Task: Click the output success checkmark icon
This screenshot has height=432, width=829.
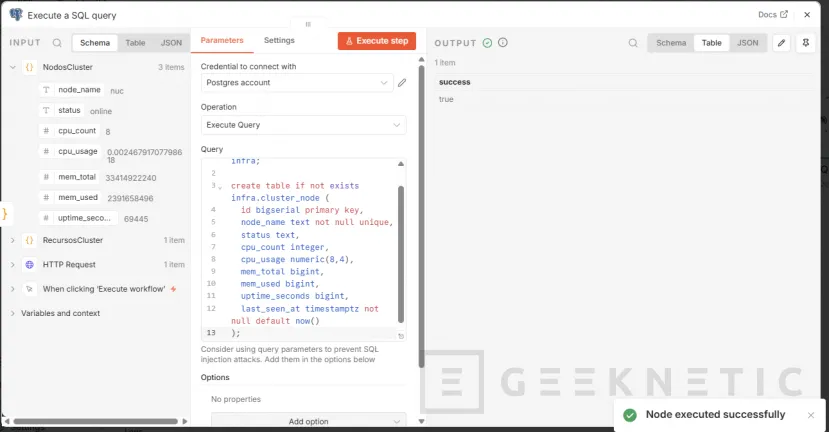Action: [487, 43]
